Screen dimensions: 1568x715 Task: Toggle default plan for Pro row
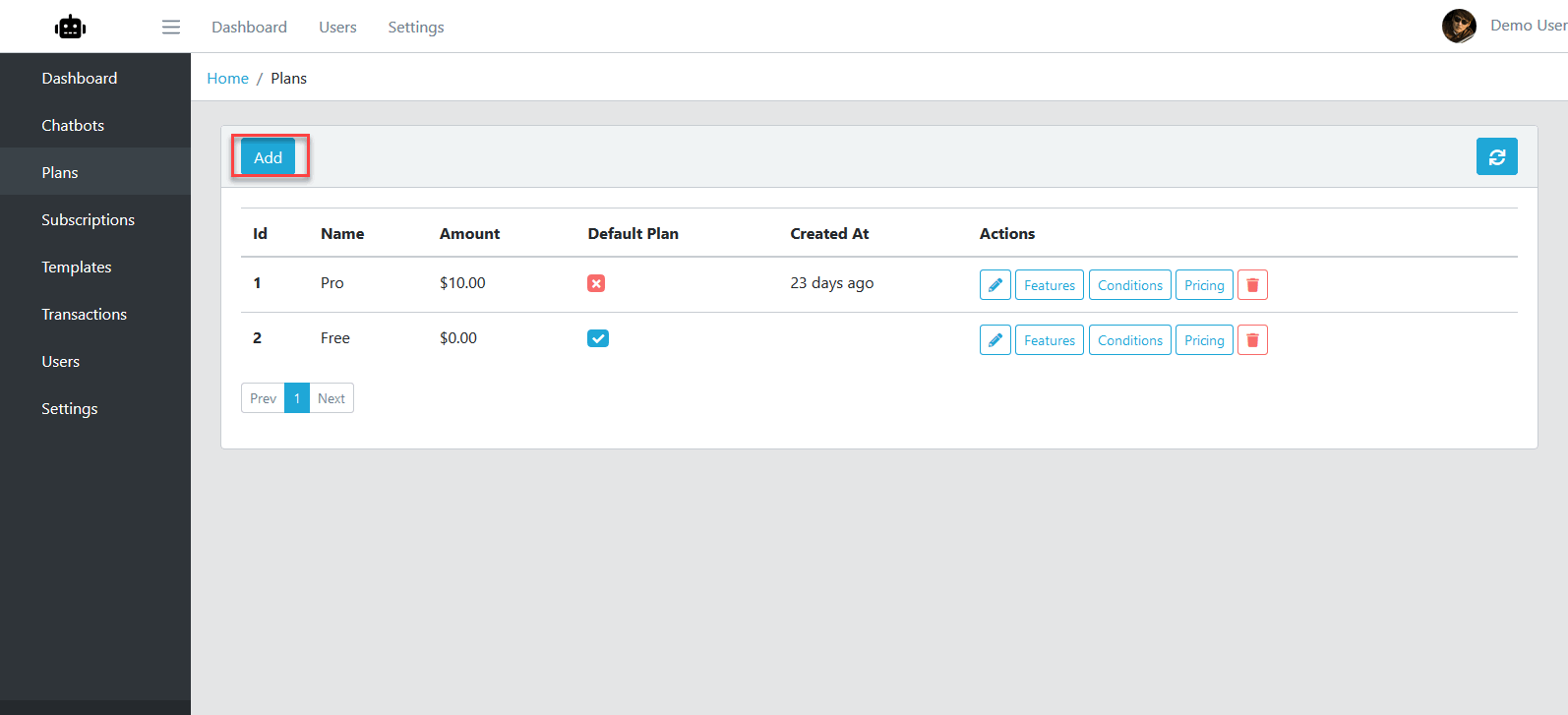(x=596, y=283)
